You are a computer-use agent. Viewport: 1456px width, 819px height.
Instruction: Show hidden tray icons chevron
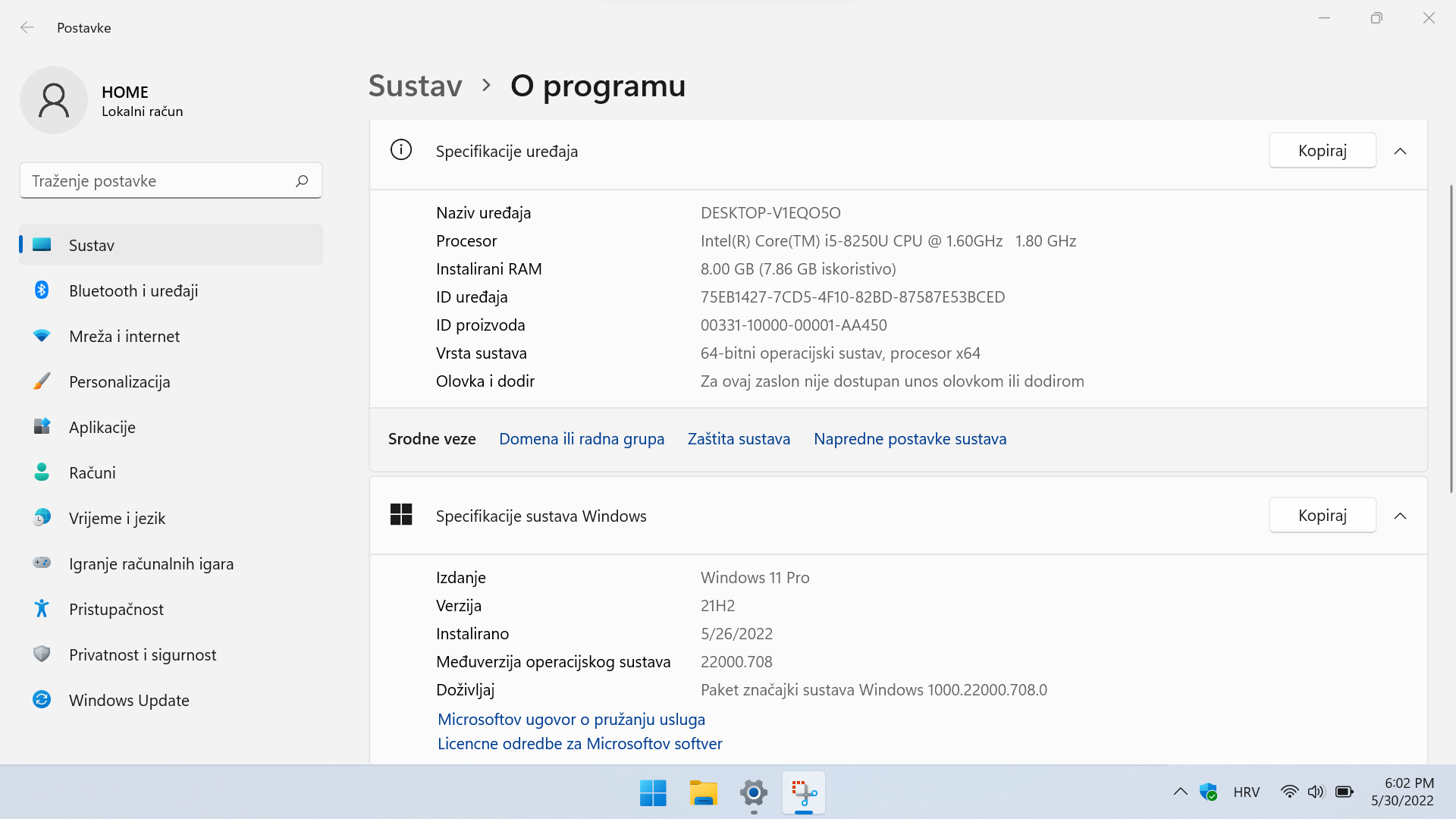[1180, 792]
